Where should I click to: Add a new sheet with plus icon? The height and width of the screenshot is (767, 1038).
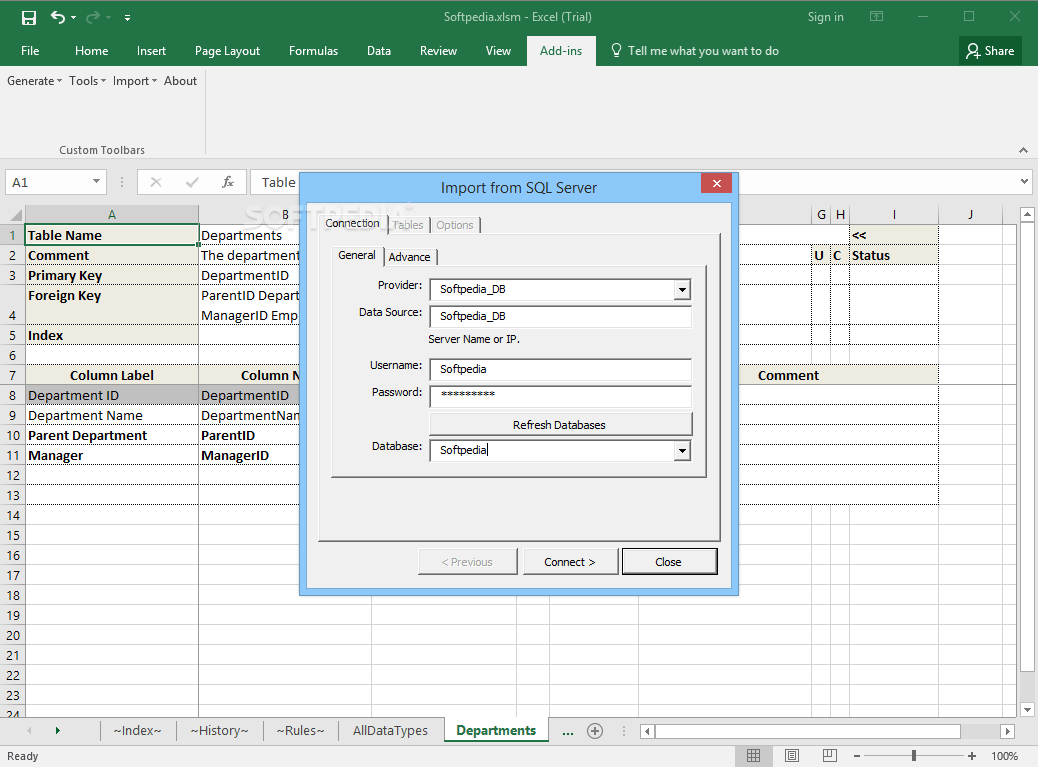click(x=595, y=731)
